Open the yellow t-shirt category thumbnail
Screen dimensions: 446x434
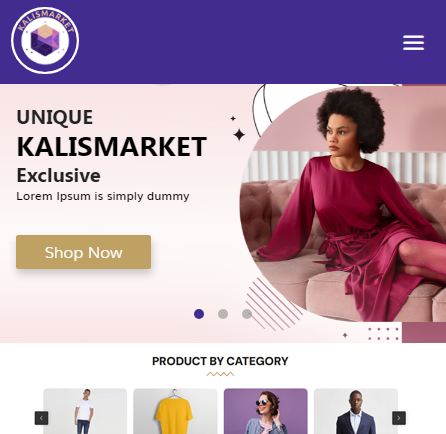tap(175, 411)
